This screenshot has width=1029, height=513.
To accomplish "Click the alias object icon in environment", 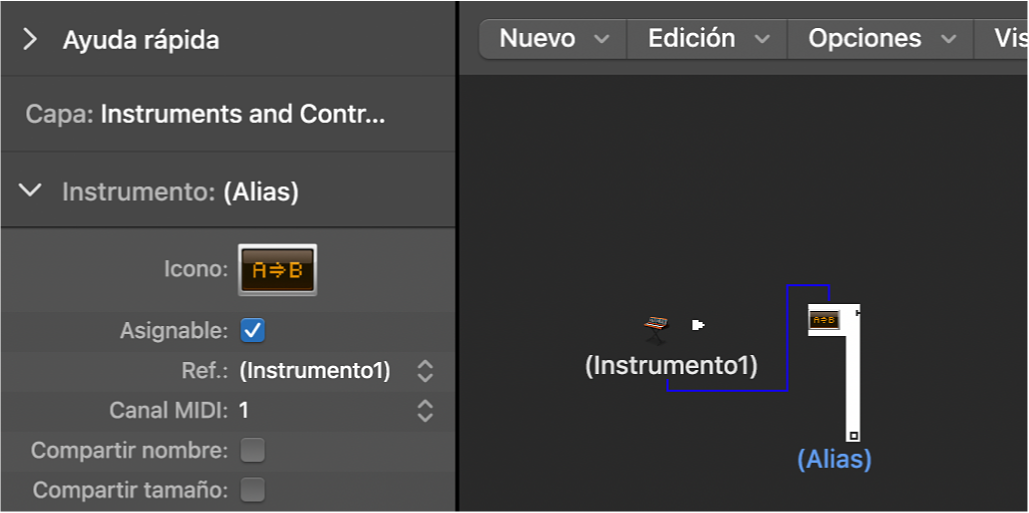I will pyautogui.click(x=824, y=320).
